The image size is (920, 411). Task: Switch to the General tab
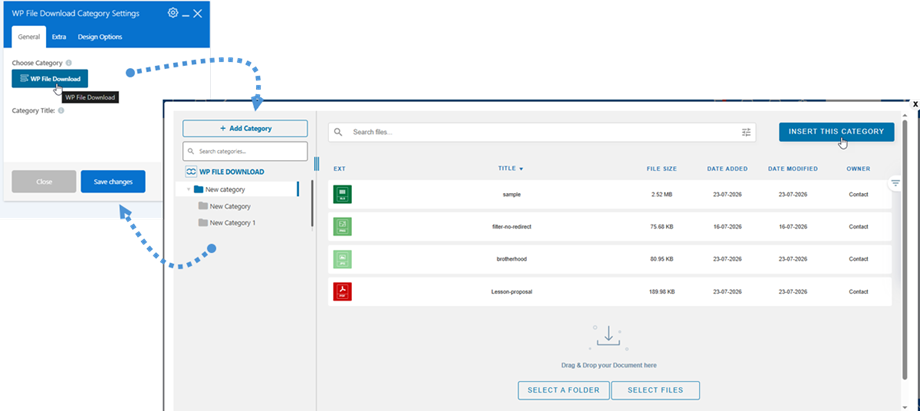coord(29,36)
